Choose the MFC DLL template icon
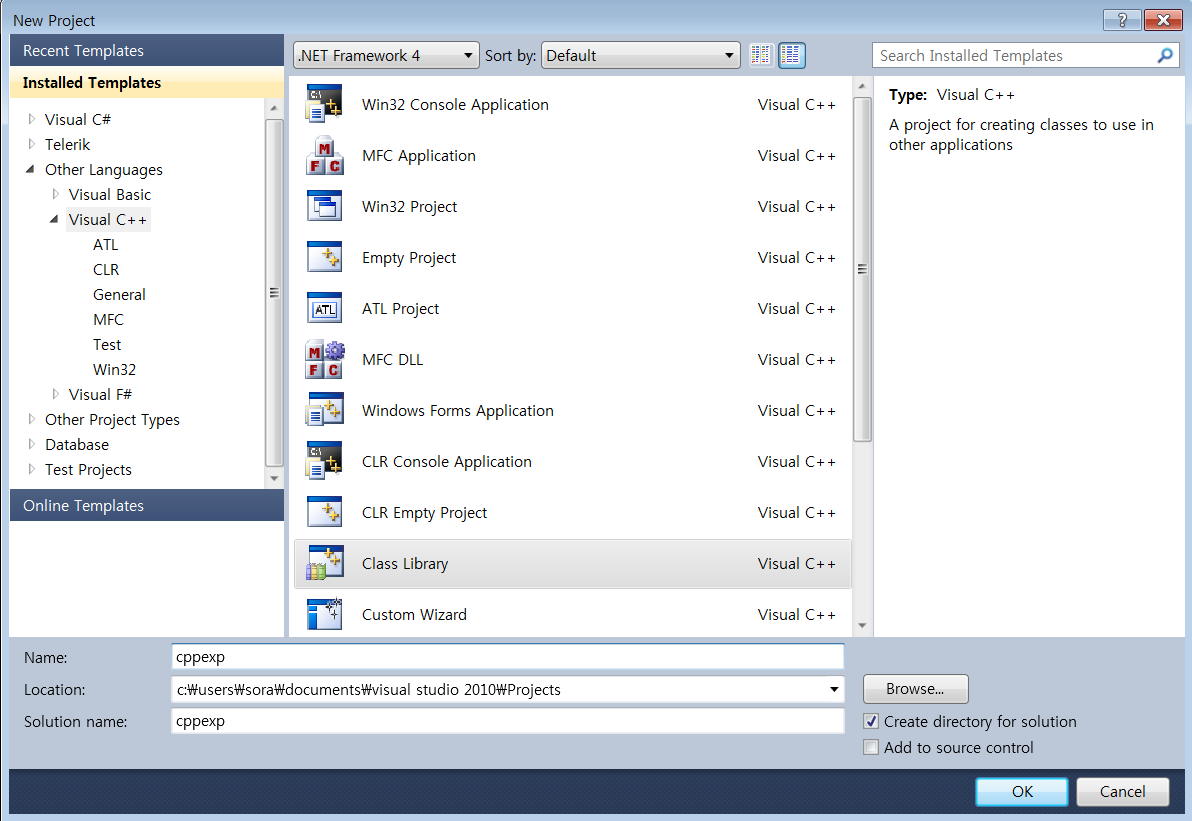Screen dimensions: 1192x821 pos(324,359)
